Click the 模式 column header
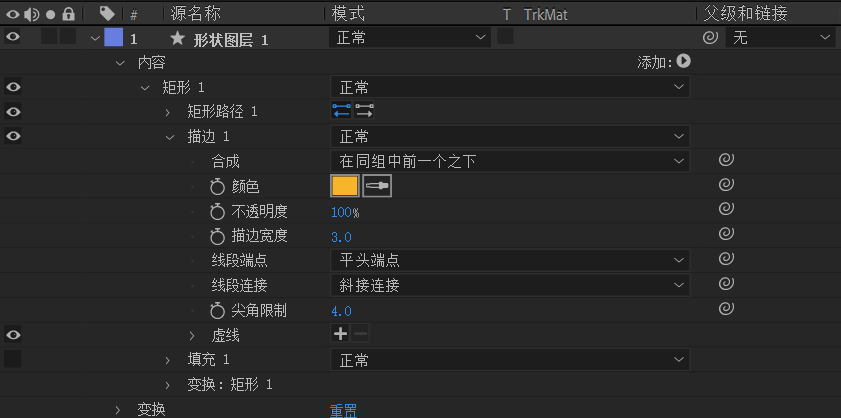841x418 pixels. 347,13
